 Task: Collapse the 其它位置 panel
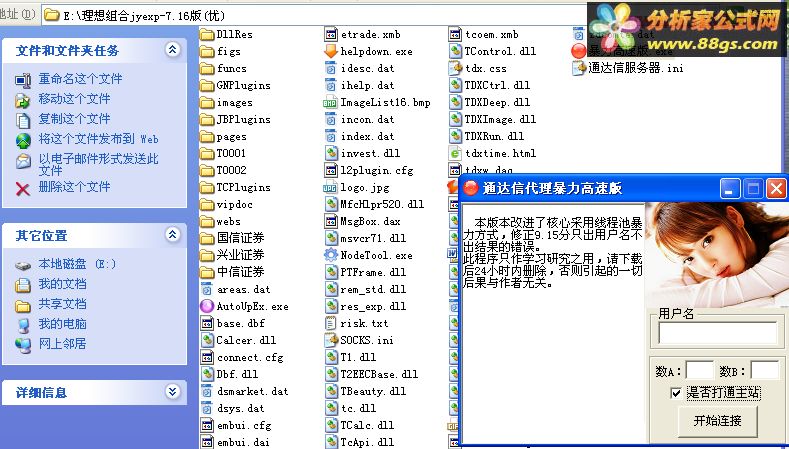click(x=173, y=234)
